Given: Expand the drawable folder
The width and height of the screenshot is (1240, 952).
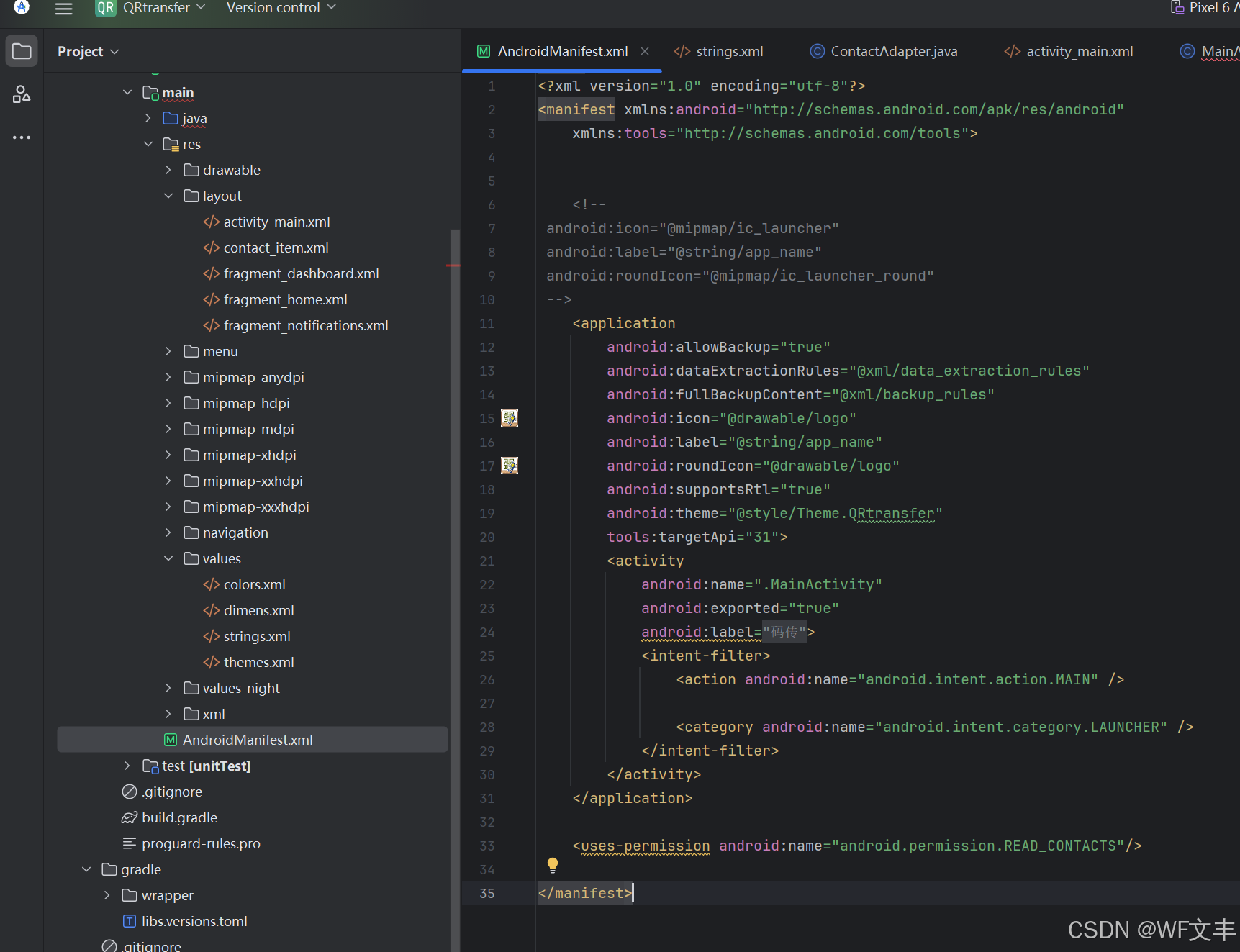Looking at the screenshot, I should click(x=168, y=170).
